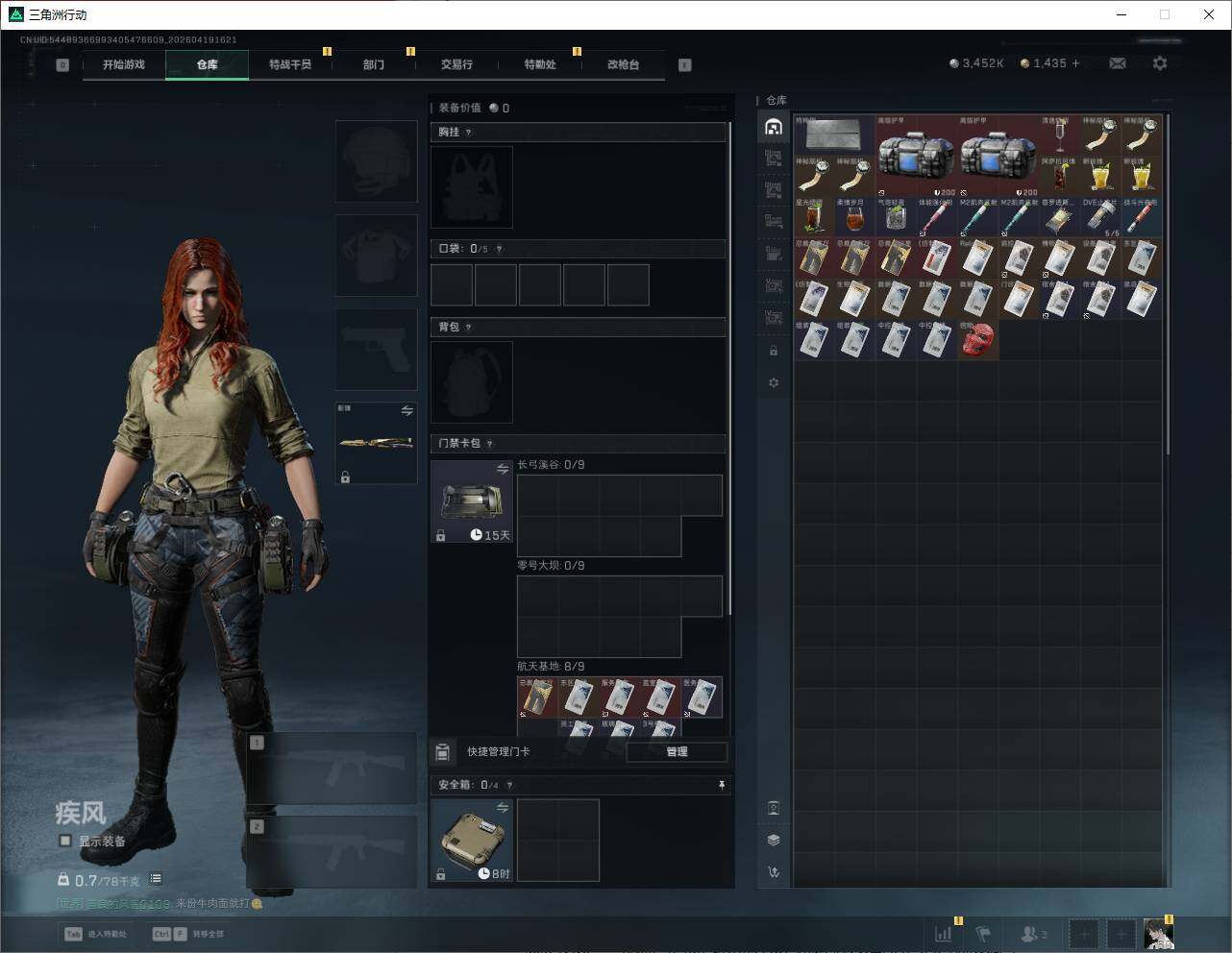This screenshot has width=1232, height=953.
Task: Select the 仓库 tab
Action: [208, 64]
